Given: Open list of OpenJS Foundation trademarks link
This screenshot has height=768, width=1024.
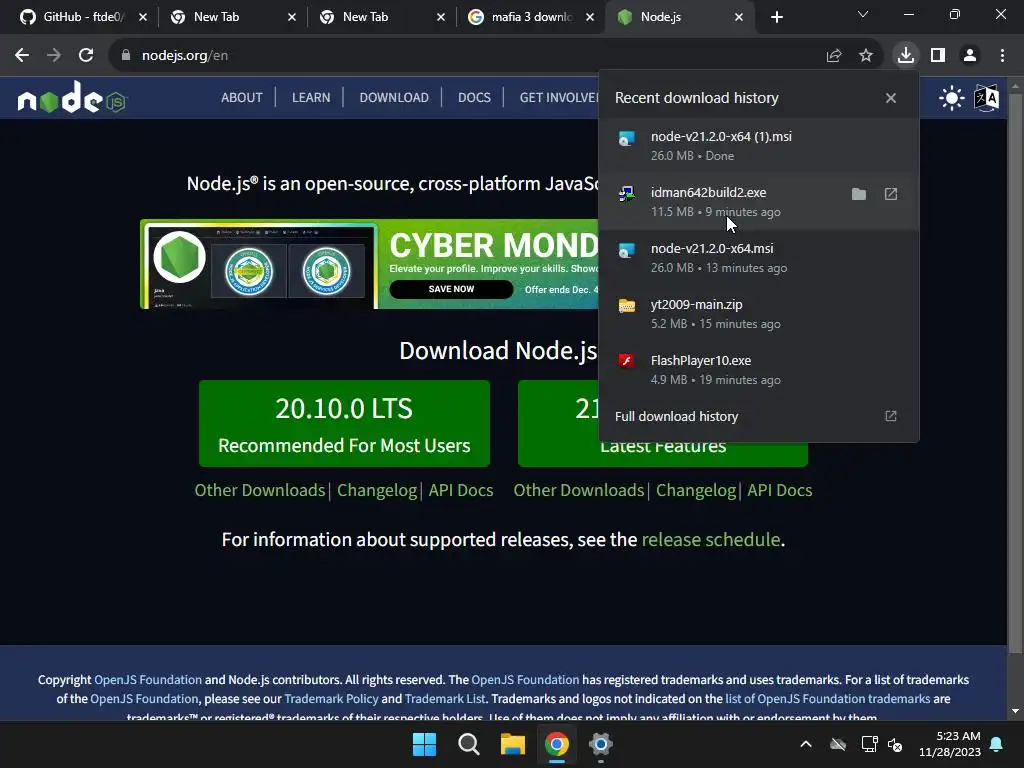Looking at the screenshot, I should point(827,698).
